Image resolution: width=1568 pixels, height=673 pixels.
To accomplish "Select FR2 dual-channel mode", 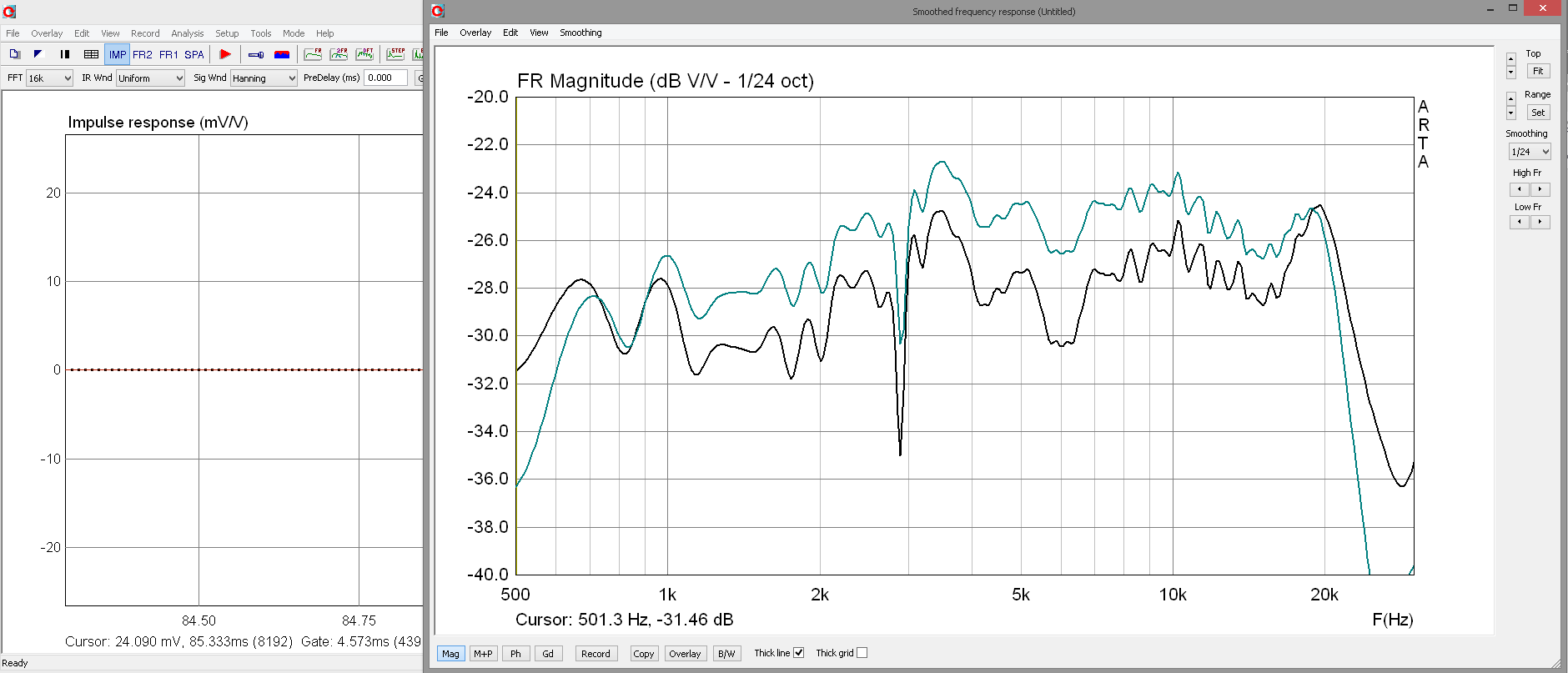I will [143, 54].
